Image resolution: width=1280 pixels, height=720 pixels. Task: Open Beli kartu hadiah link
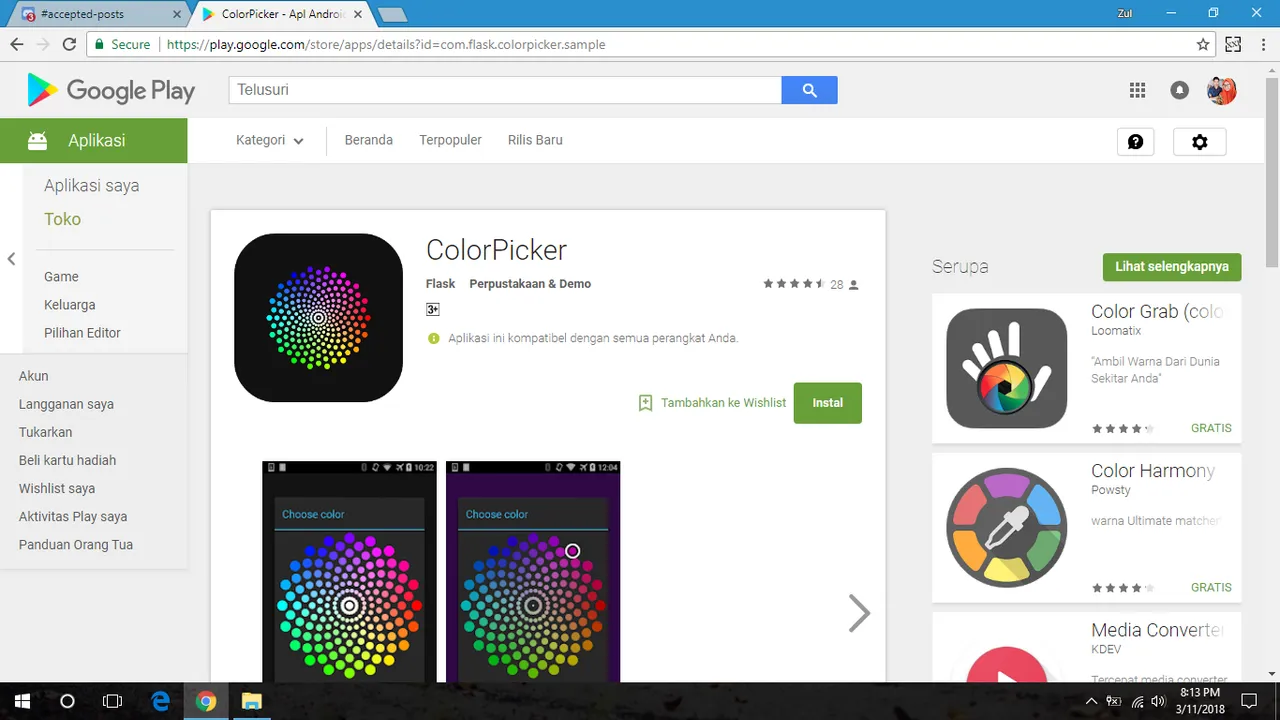pyautogui.click(x=67, y=460)
